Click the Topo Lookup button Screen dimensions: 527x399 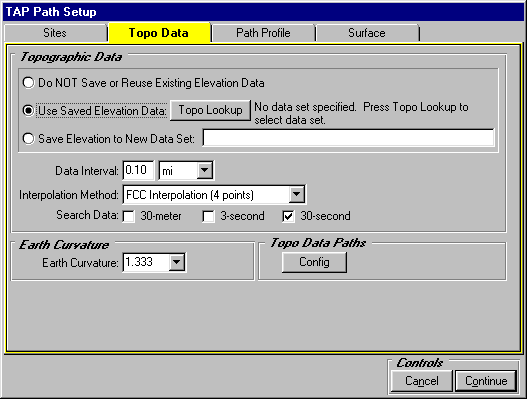(x=210, y=110)
